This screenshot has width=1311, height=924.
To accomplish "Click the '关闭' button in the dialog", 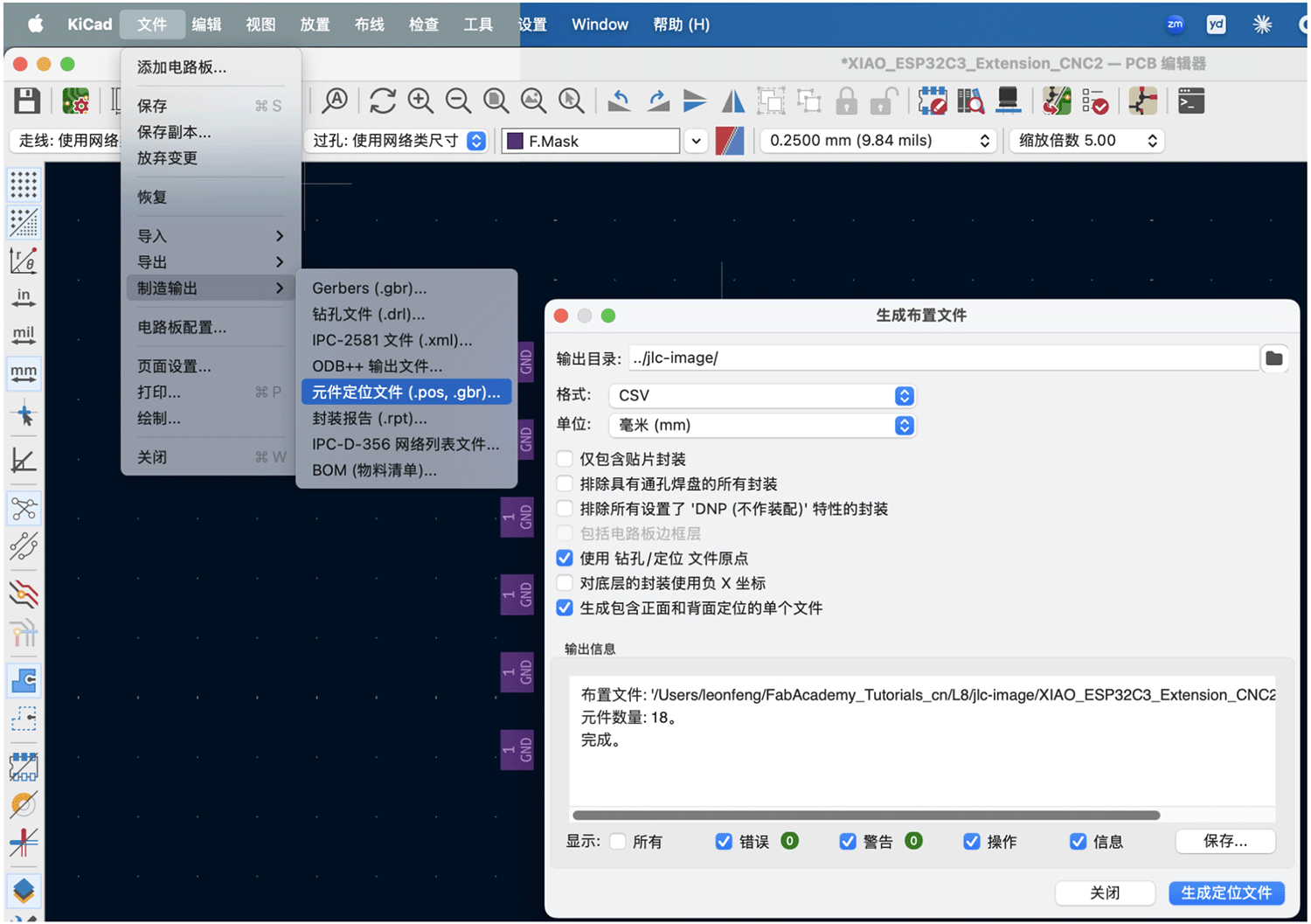I will pos(1105,893).
